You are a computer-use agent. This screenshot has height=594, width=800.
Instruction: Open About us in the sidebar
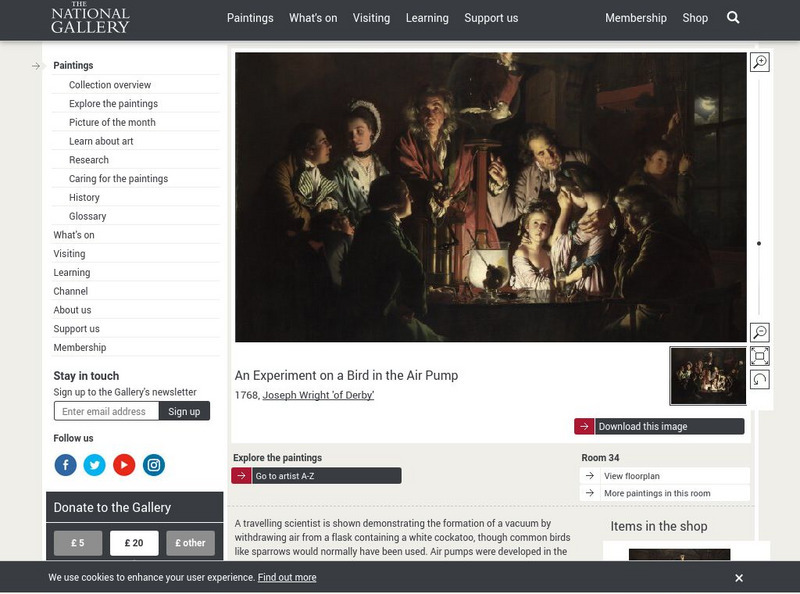pyautogui.click(x=72, y=310)
